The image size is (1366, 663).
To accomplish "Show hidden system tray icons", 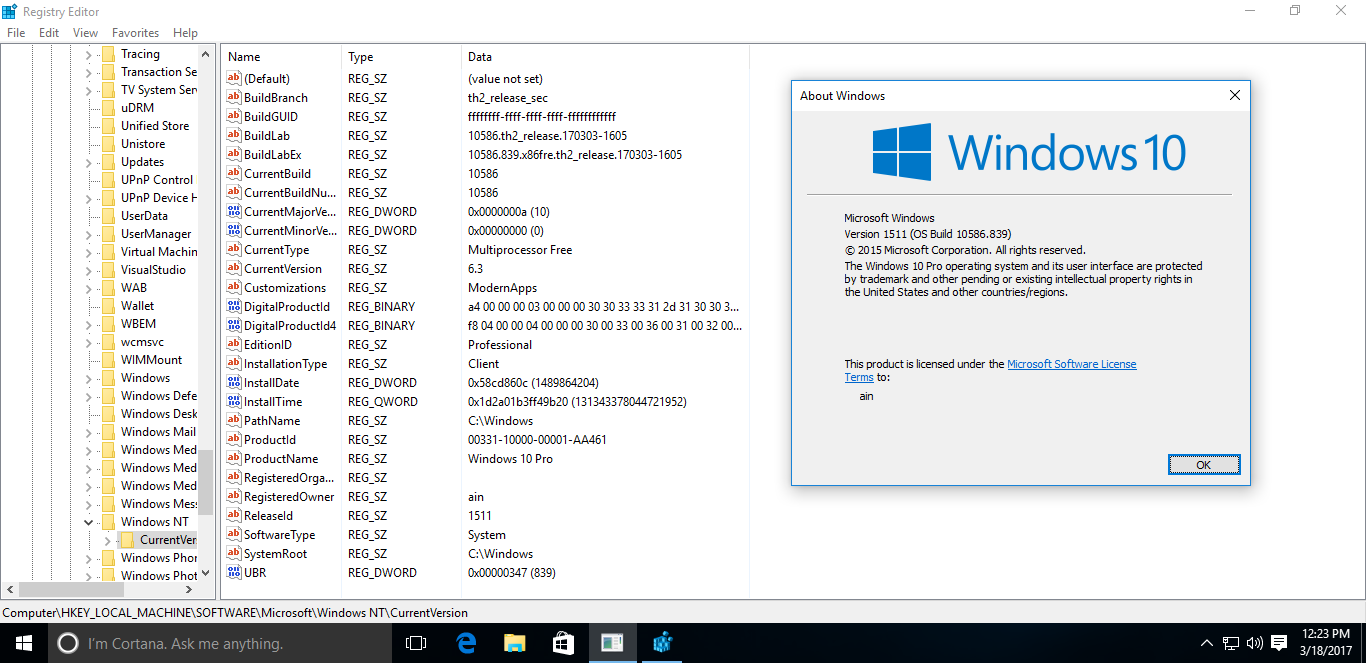I will [1207, 643].
